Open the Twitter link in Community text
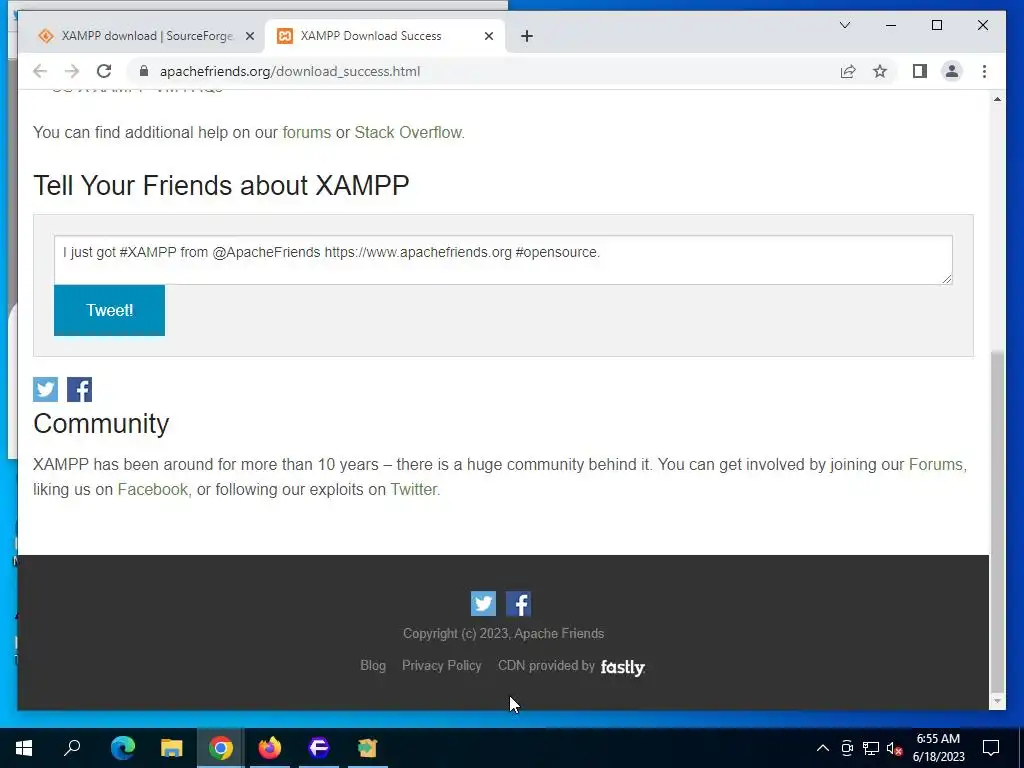 [413, 489]
